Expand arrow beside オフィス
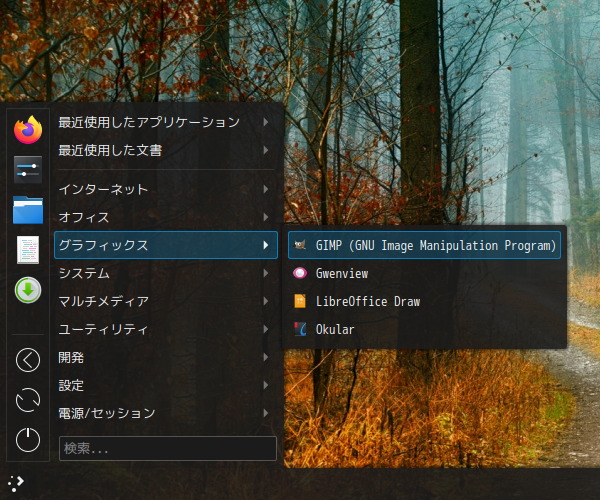Image resolution: width=600 pixels, height=500 pixels. pyautogui.click(x=266, y=217)
